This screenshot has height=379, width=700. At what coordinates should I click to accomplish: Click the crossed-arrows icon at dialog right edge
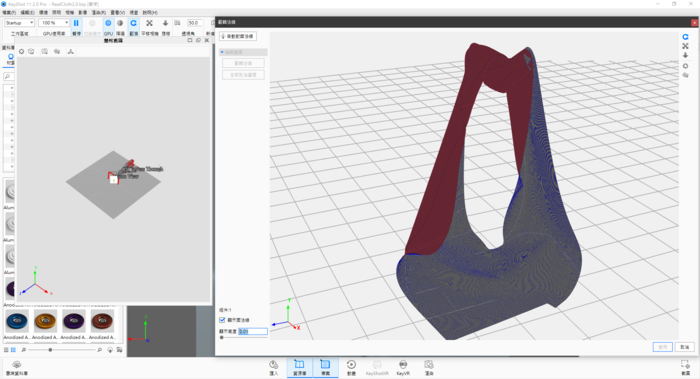685,46
